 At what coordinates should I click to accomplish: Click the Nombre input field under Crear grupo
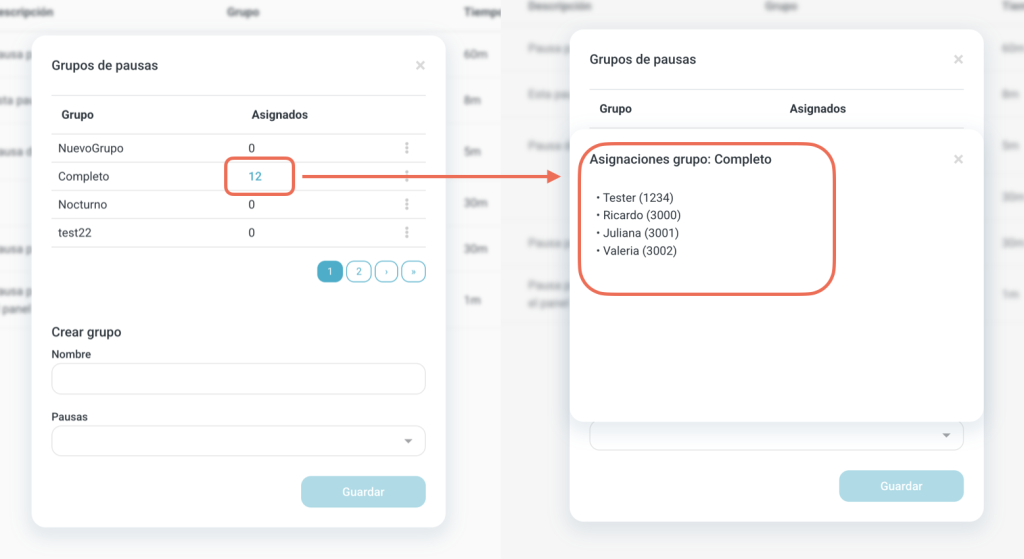[x=238, y=379]
